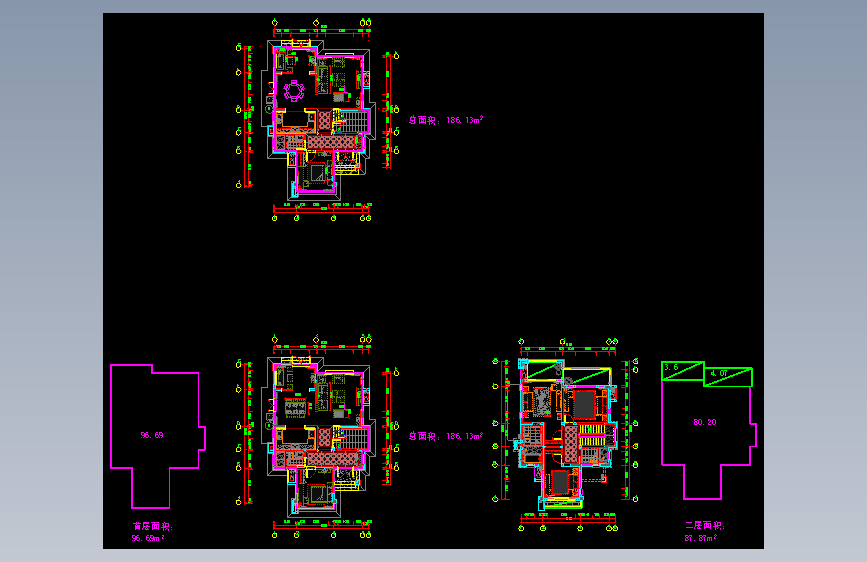
Task: Click the green box labeled 4.07
Action: pyautogui.click(x=728, y=377)
